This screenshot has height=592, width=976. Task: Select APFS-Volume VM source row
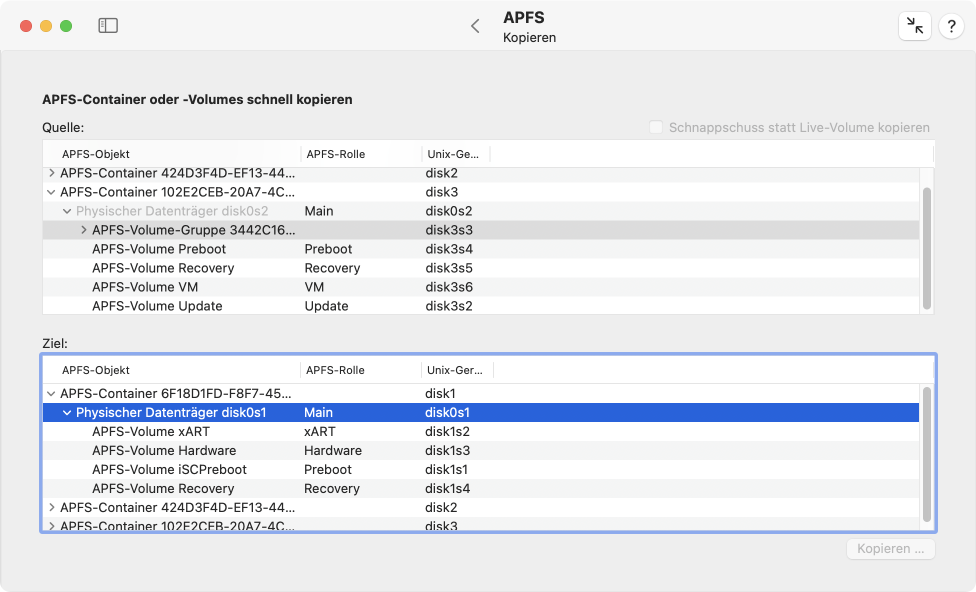click(x=481, y=287)
